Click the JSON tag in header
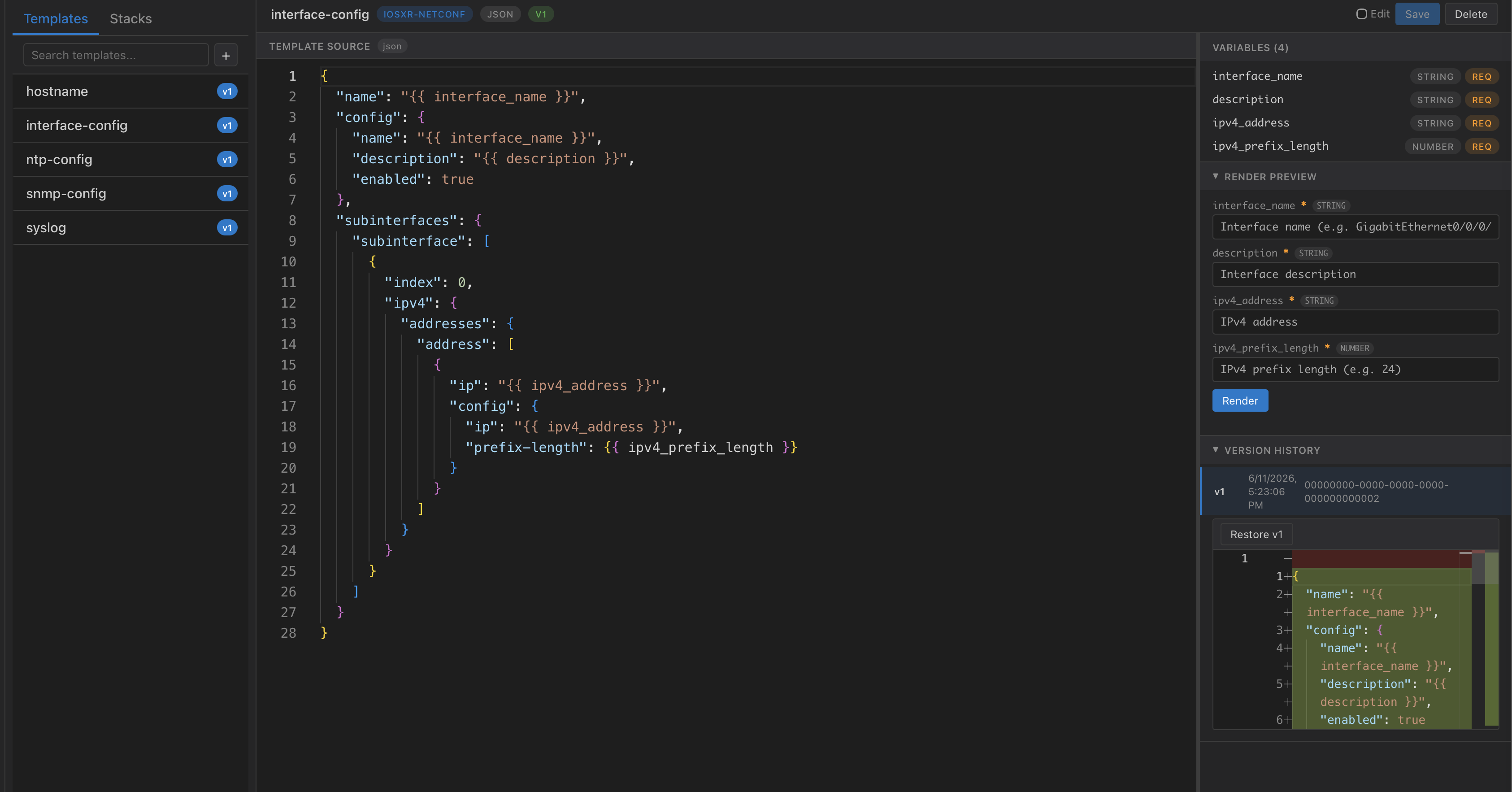 500,14
